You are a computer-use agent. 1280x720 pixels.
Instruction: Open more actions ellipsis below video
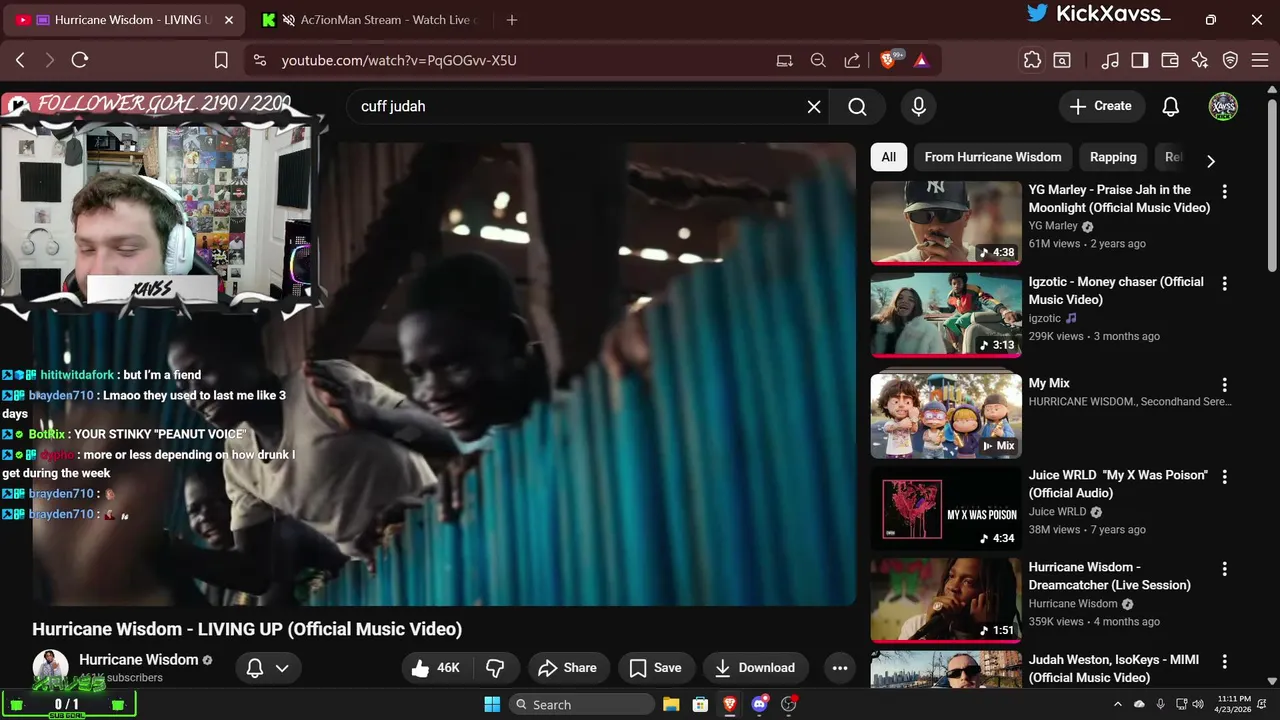[840, 668]
